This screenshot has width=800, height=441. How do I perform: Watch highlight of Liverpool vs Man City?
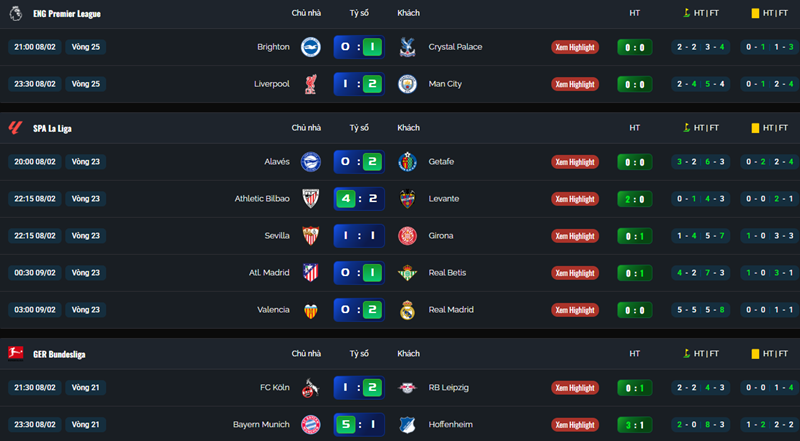574,84
